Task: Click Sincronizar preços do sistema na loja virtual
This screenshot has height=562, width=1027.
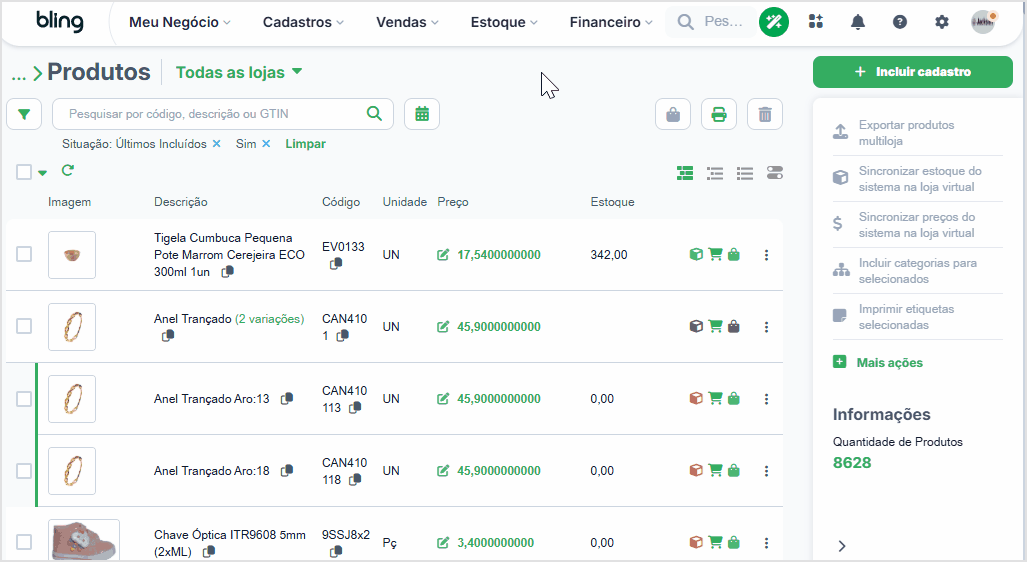Action: [x=917, y=225]
